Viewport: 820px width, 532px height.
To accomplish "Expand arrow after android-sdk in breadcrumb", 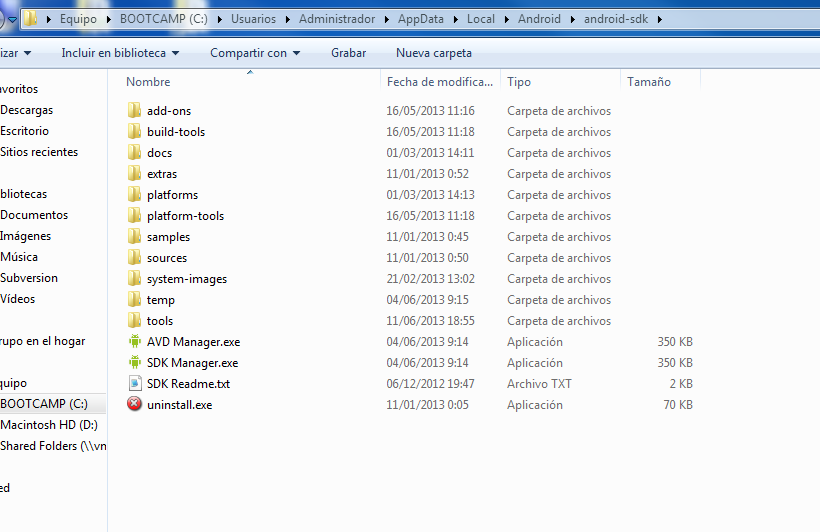I will pyautogui.click(x=660, y=19).
